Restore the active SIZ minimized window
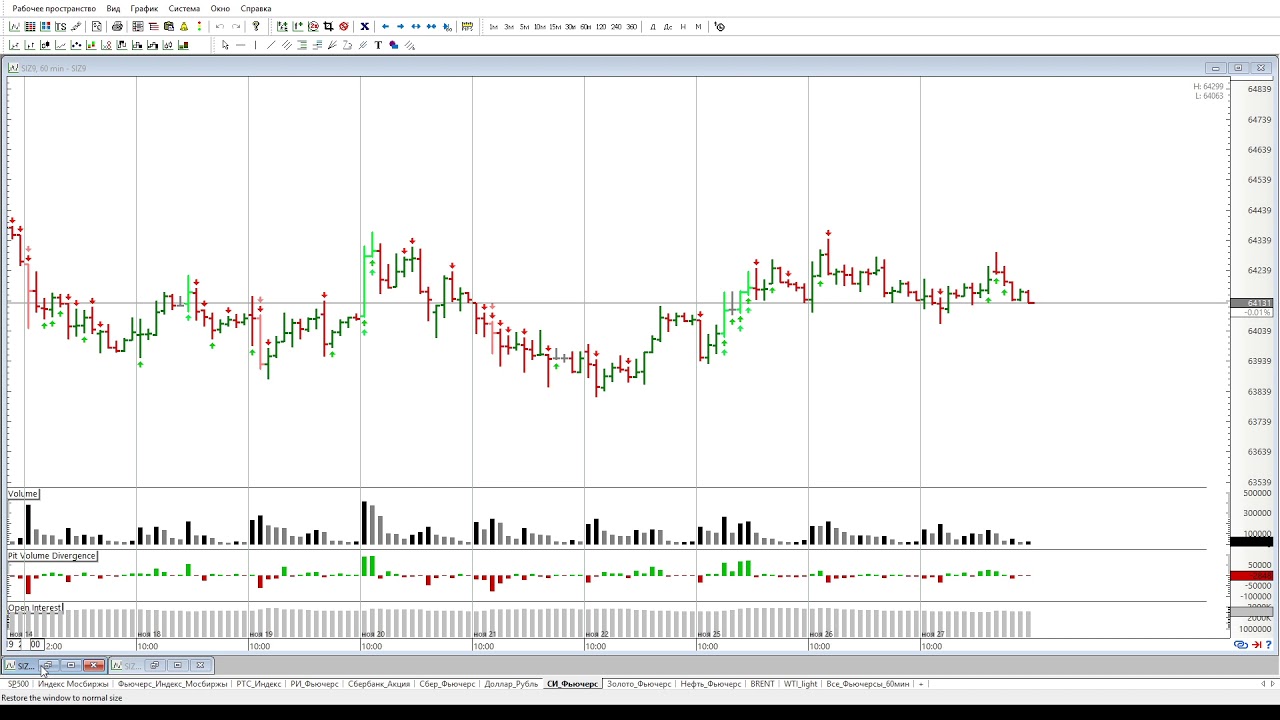The image size is (1280, 720). [x=47, y=665]
